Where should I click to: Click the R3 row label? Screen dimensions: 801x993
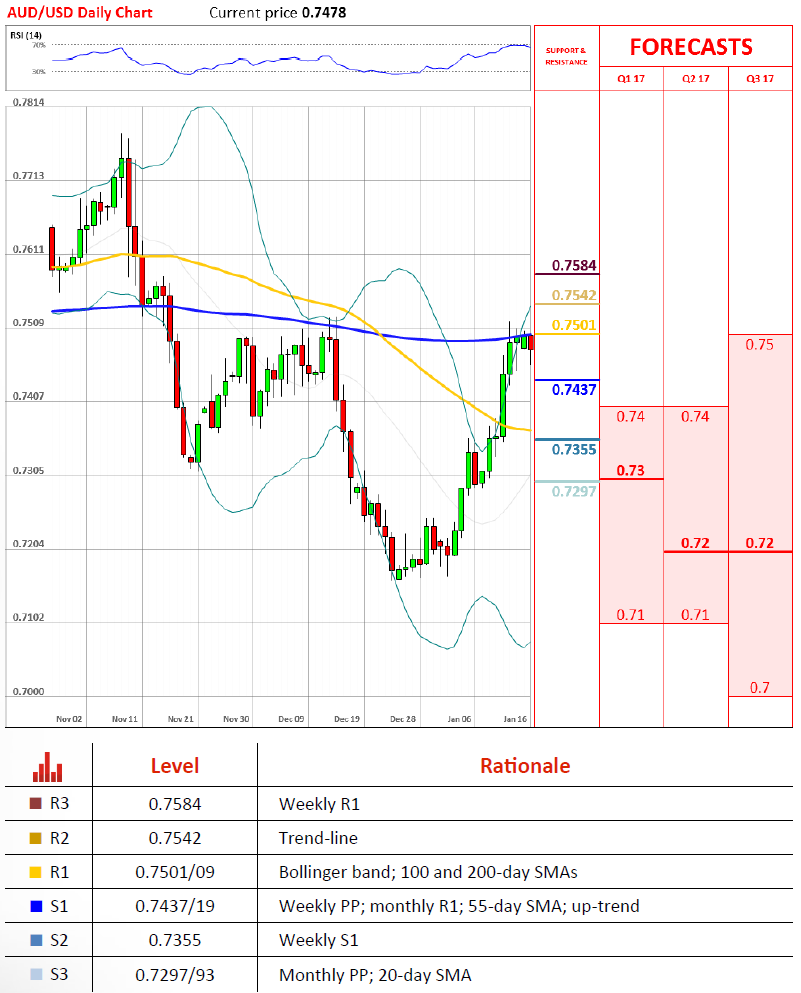pyautogui.click(x=60, y=804)
